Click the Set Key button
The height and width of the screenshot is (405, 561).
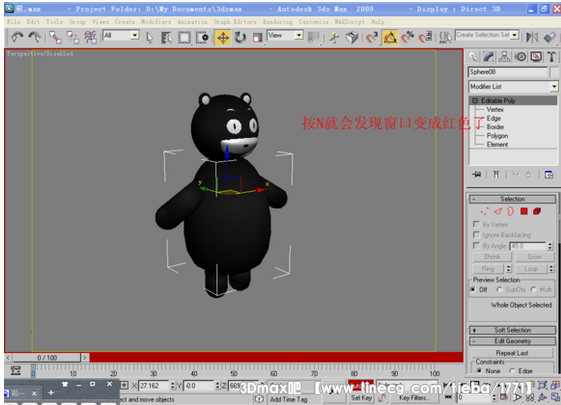click(361, 397)
